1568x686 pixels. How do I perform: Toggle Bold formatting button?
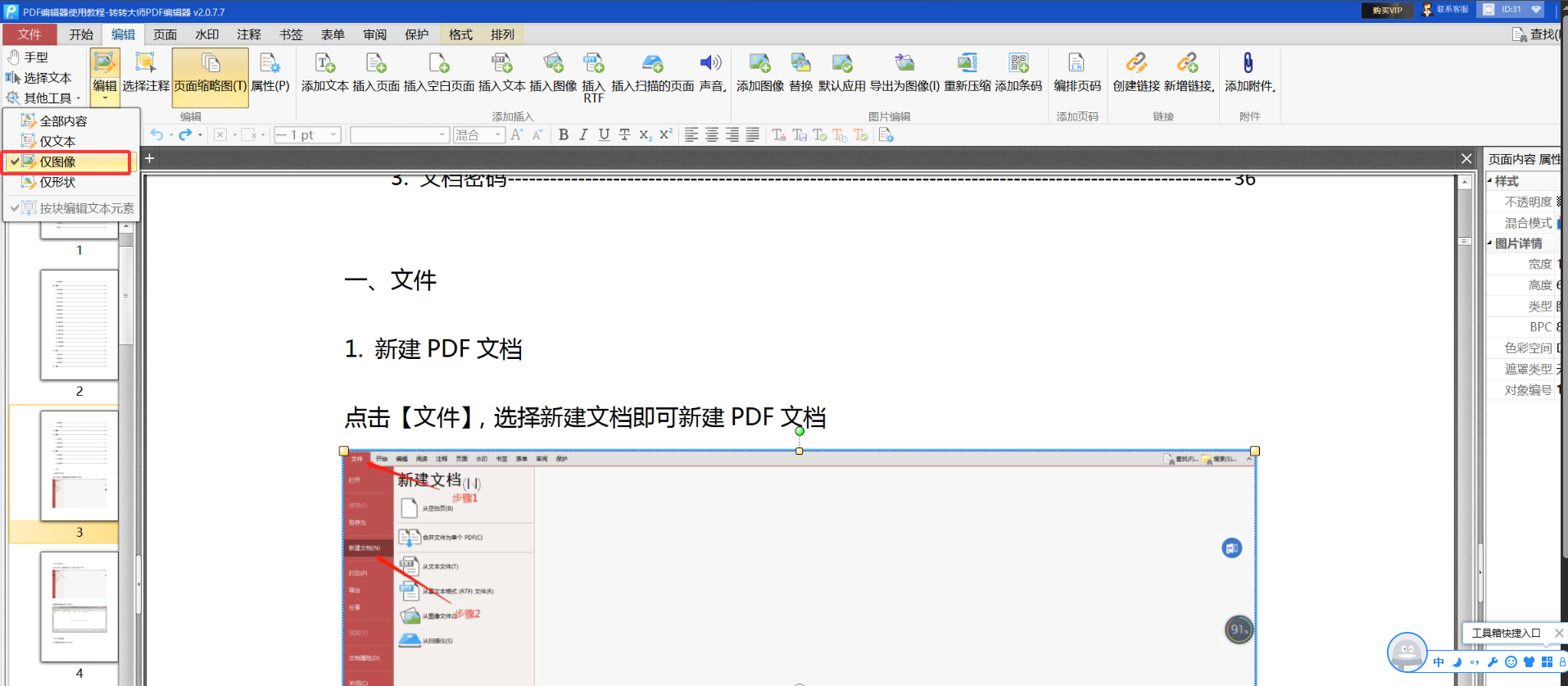tap(564, 135)
